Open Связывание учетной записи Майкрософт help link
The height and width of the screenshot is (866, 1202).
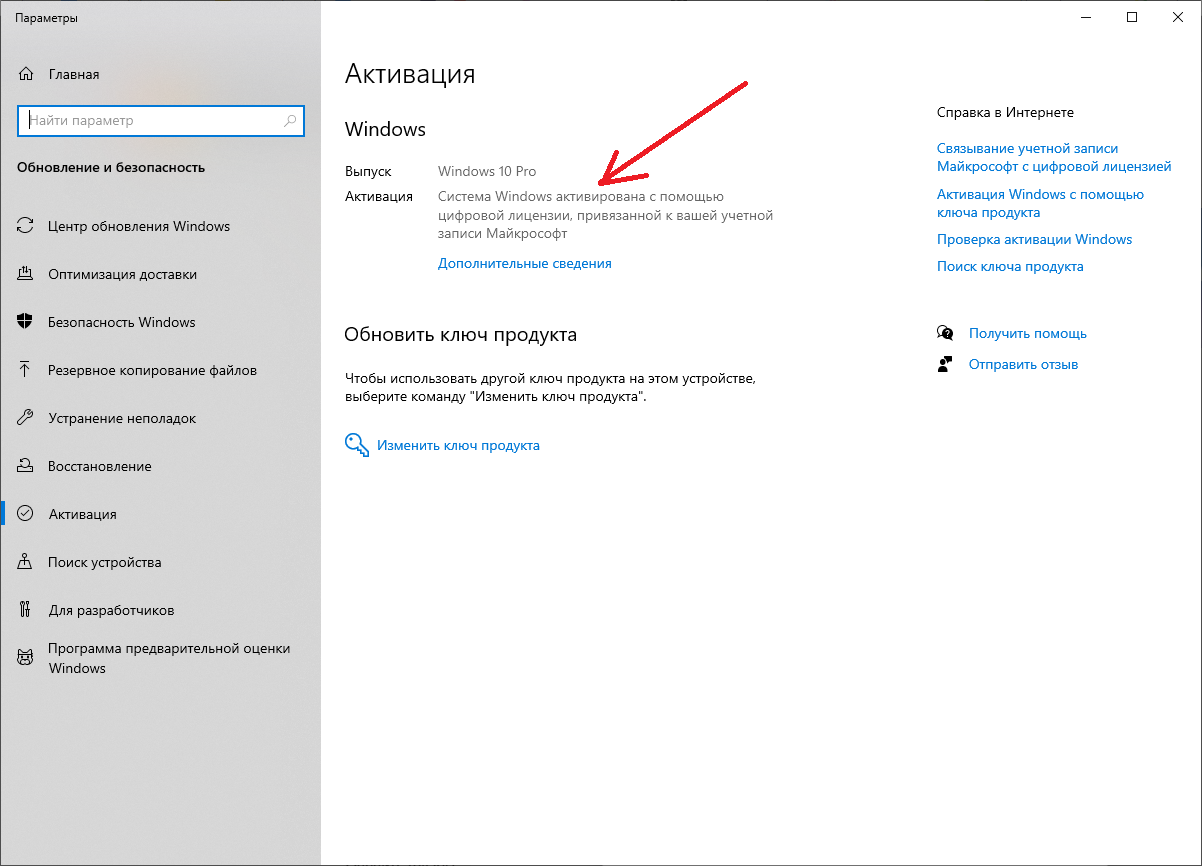click(1054, 157)
